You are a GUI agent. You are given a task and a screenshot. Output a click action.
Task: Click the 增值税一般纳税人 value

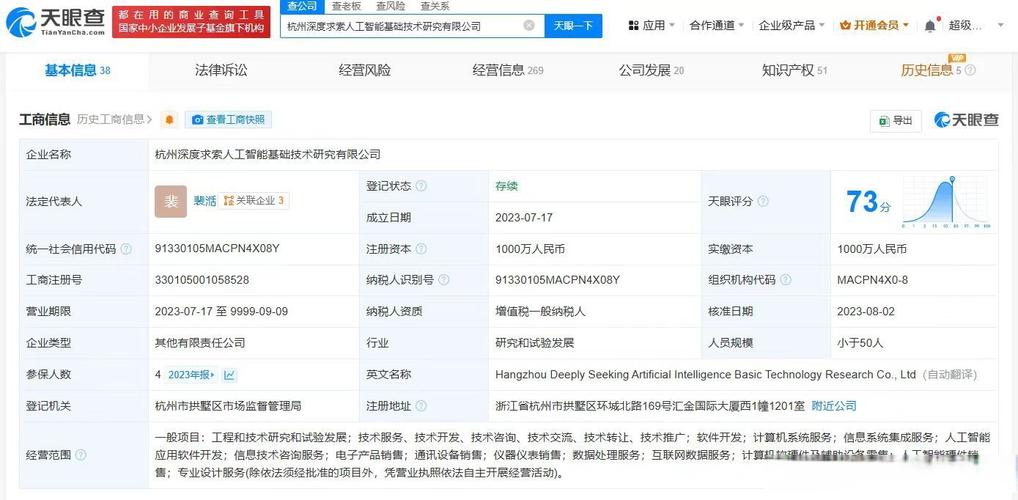click(540, 311)
